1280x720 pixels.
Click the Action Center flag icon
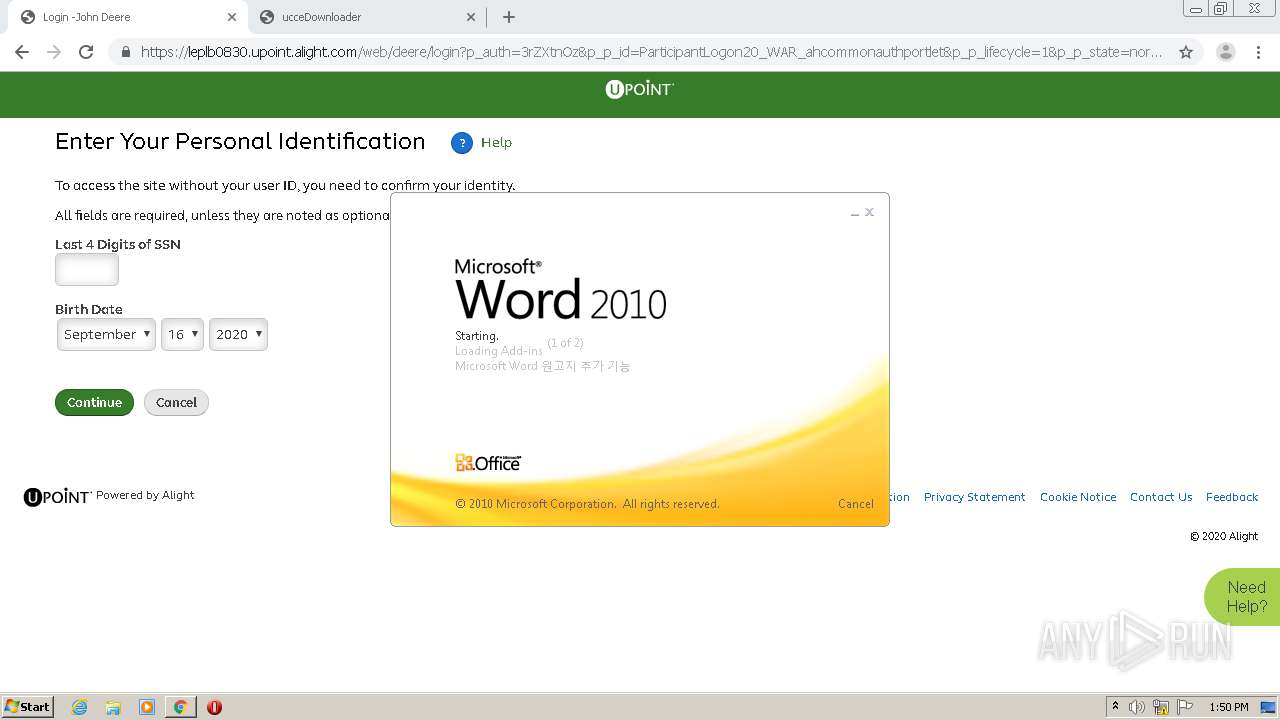coord(1185,707)
